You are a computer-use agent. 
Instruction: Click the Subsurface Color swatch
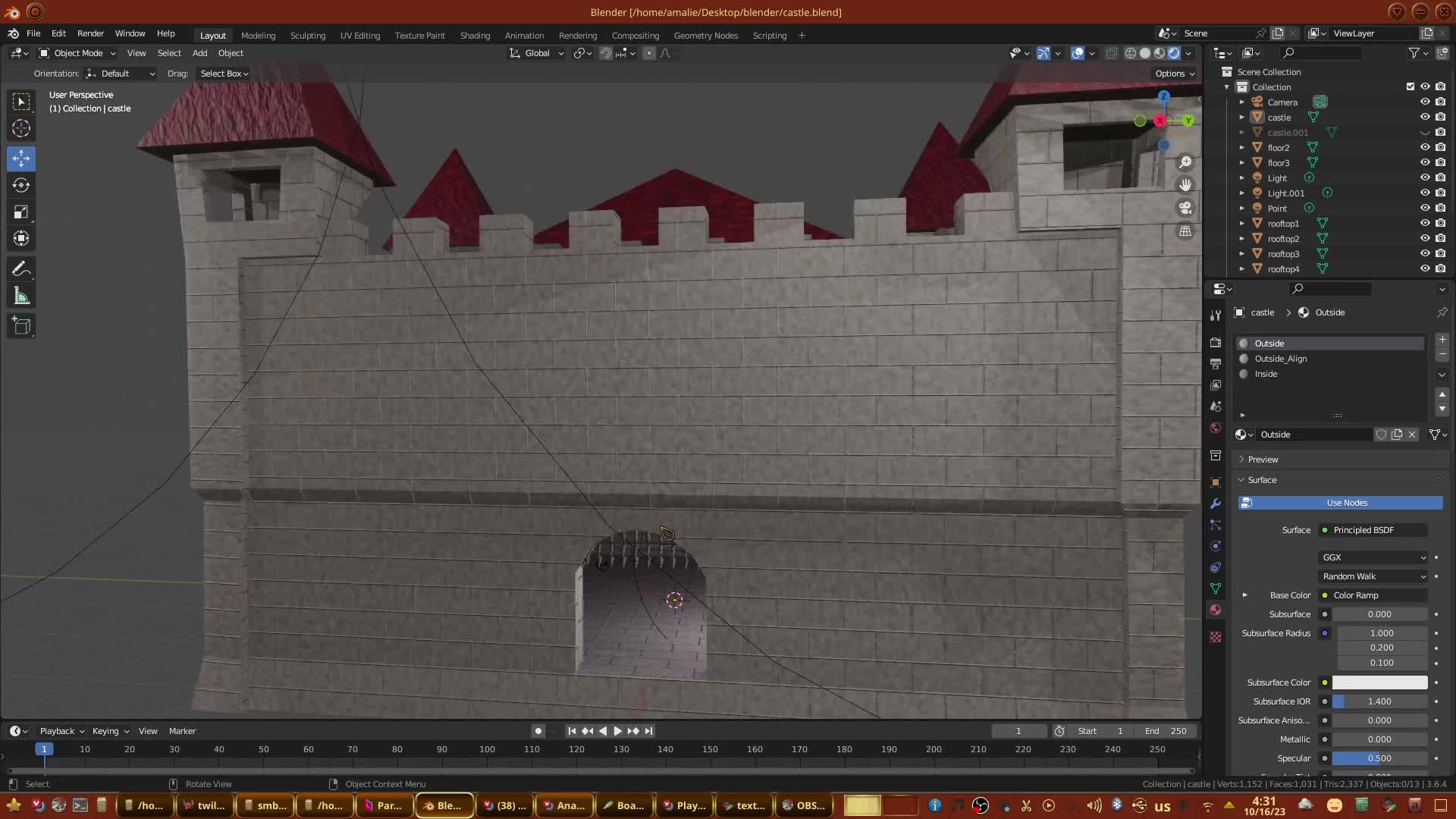1379,682
